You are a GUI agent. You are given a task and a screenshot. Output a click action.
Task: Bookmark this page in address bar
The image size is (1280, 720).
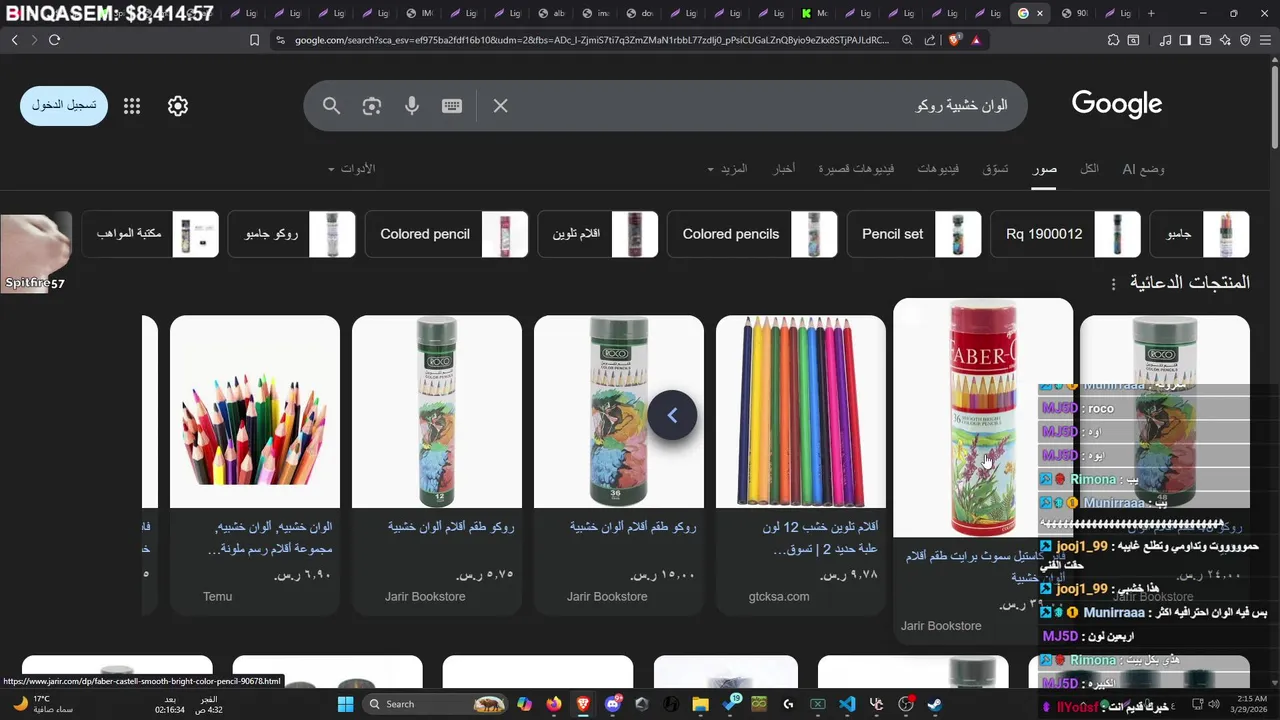[x=254, y=40]
